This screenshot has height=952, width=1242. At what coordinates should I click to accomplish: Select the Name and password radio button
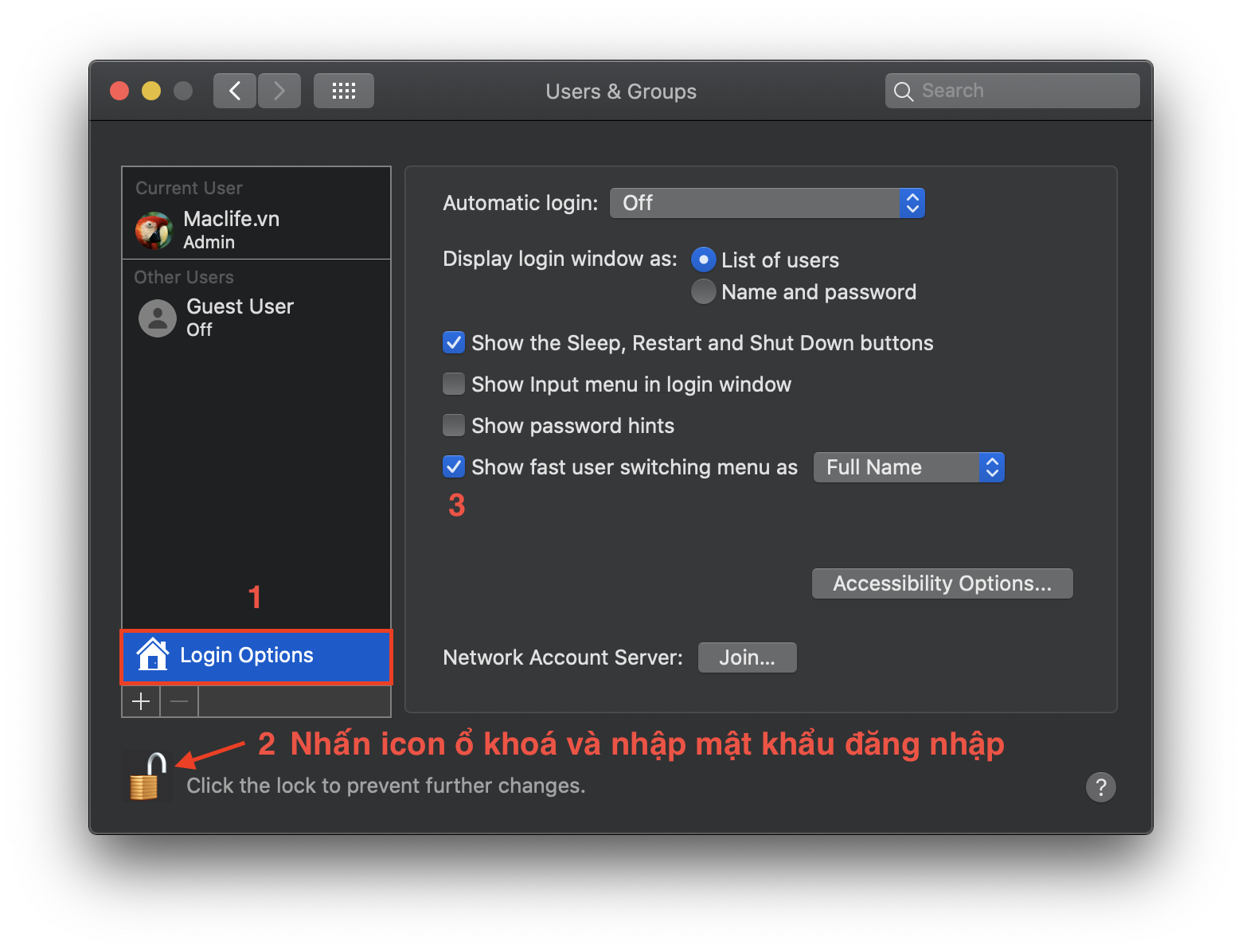pos(703,291)
